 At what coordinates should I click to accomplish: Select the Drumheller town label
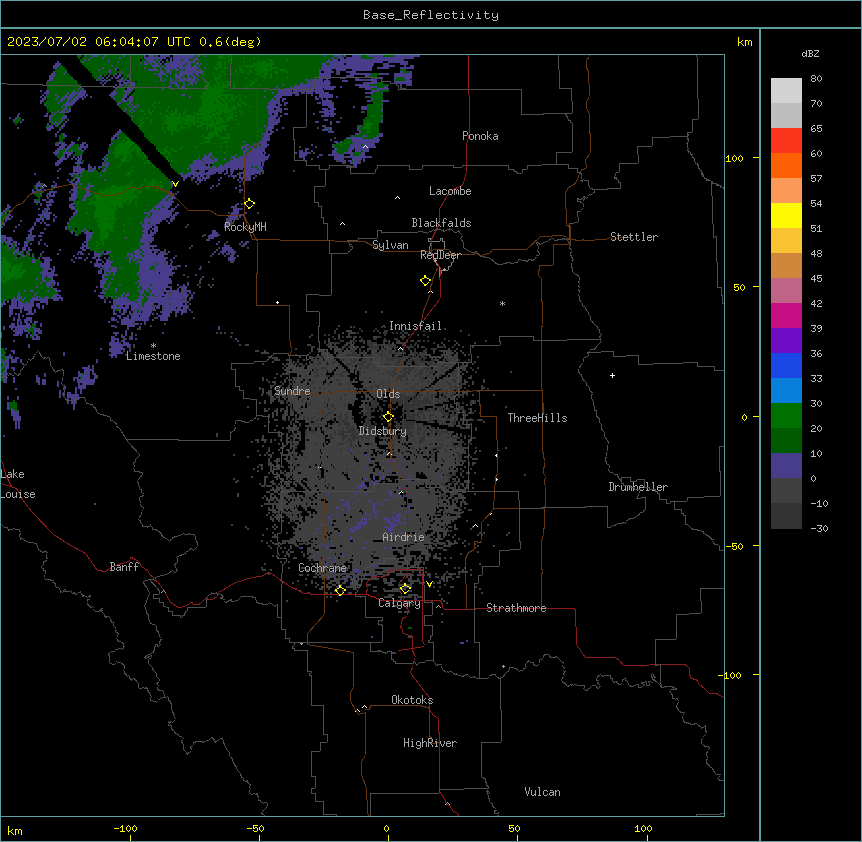[x=638, y=487]
